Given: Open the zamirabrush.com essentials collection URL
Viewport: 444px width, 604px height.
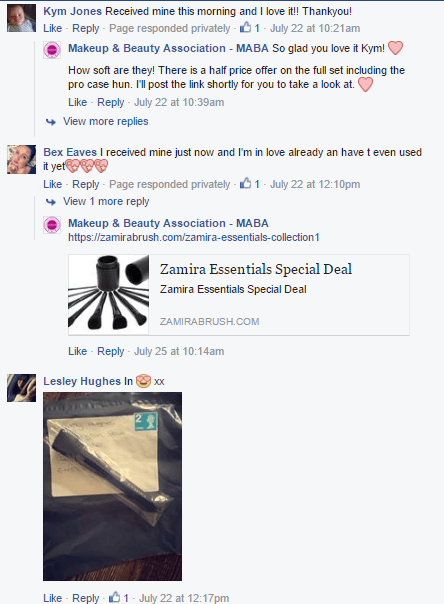Looking at the screenshot, I should tap(194, 237).
